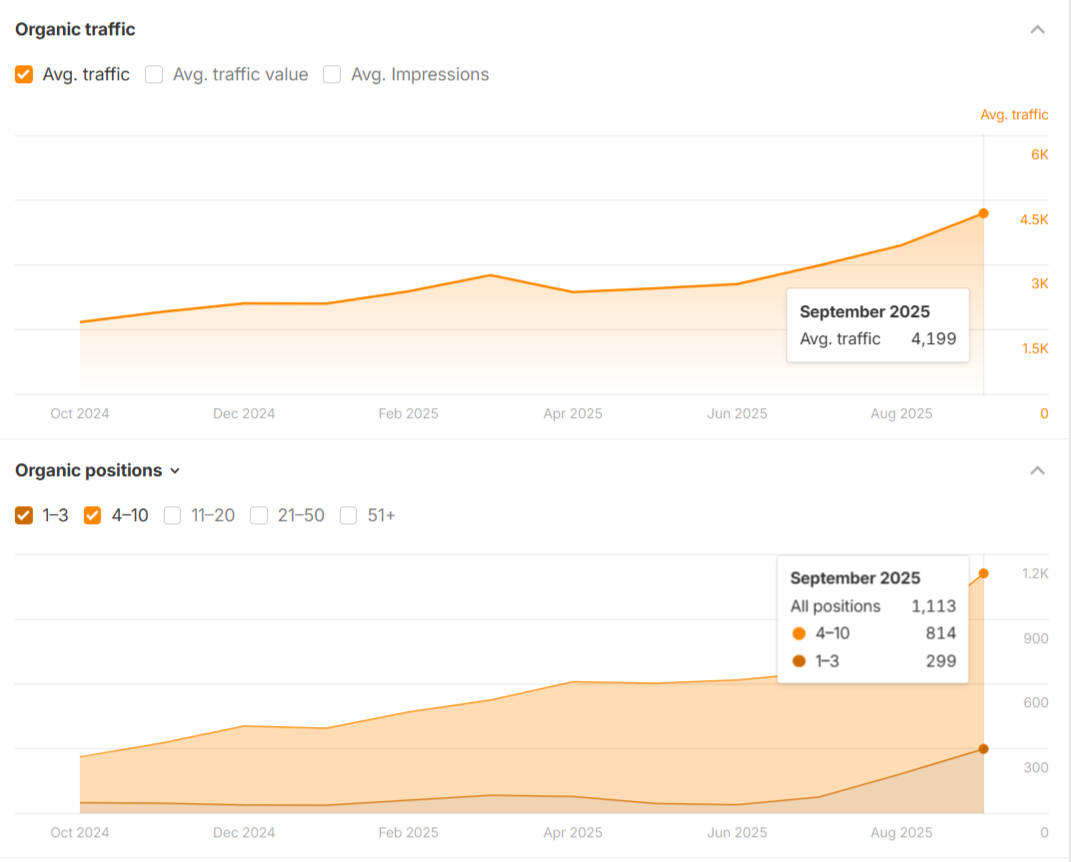This screenshot has width=1071, height=862.
Task: Click the 1–3 series data point near 300
Action: [x=984, y=749]
